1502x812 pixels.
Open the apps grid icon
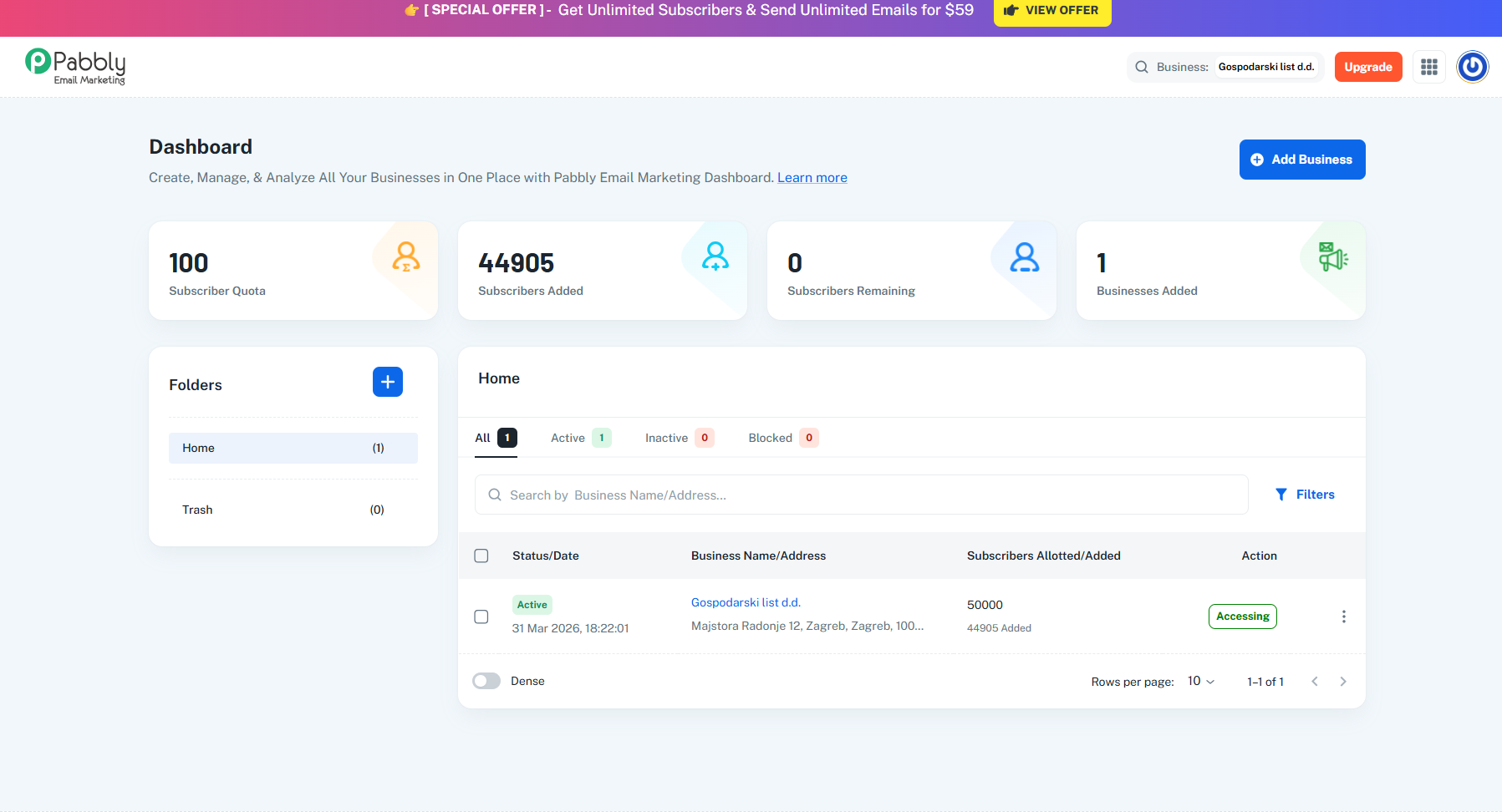1429,67
